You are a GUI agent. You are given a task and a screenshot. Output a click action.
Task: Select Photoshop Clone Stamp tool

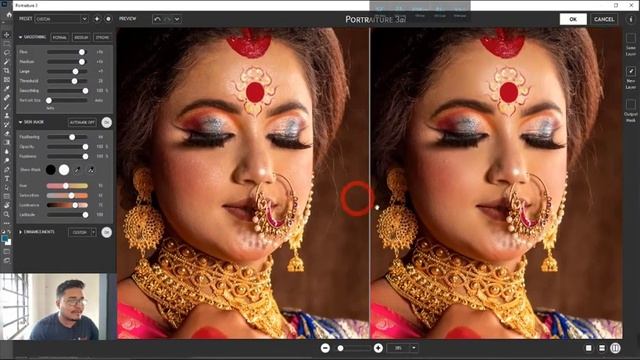[7, 116]
